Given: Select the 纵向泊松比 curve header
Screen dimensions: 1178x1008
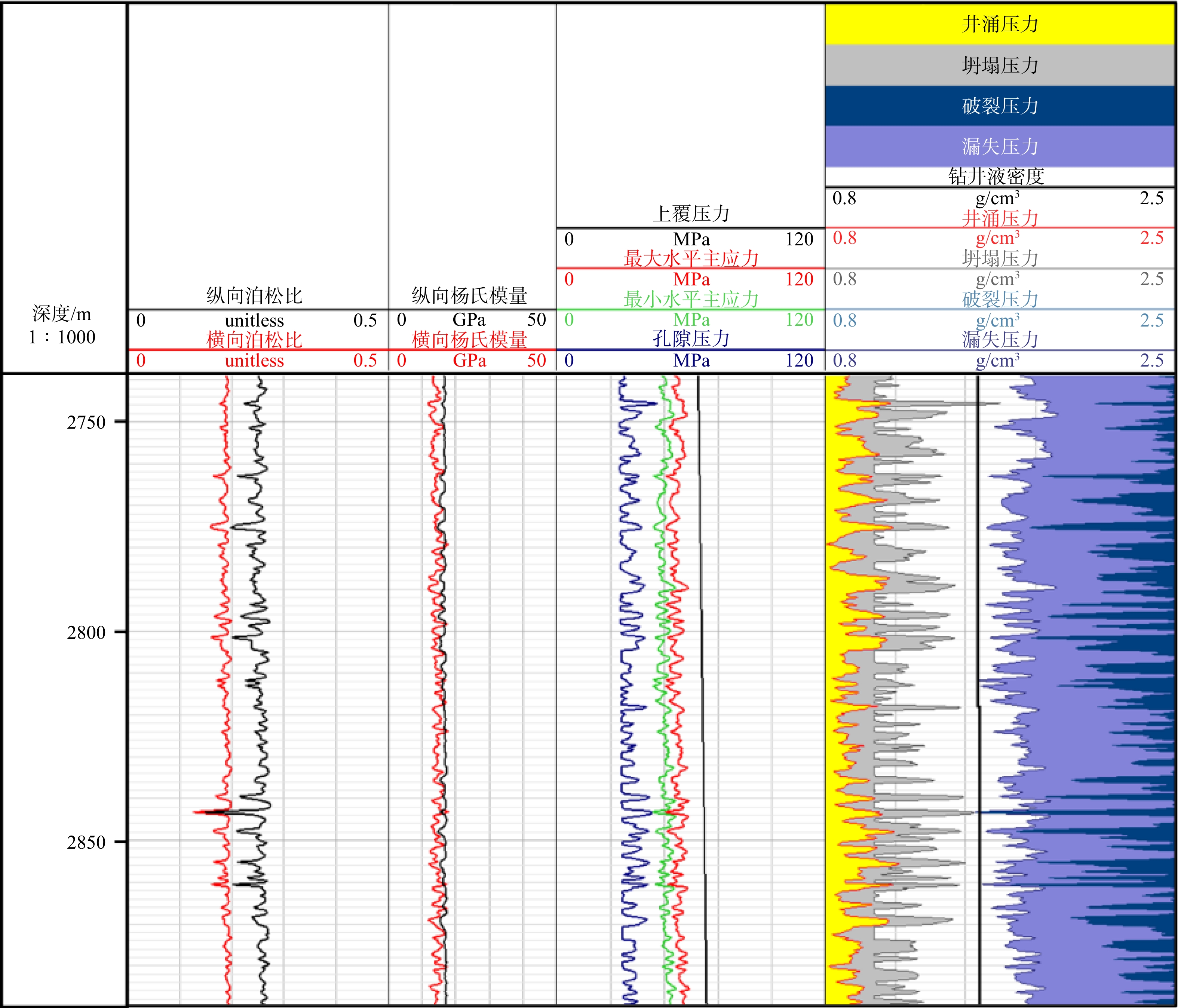Looking at the screenshot, I should [254, 295].
